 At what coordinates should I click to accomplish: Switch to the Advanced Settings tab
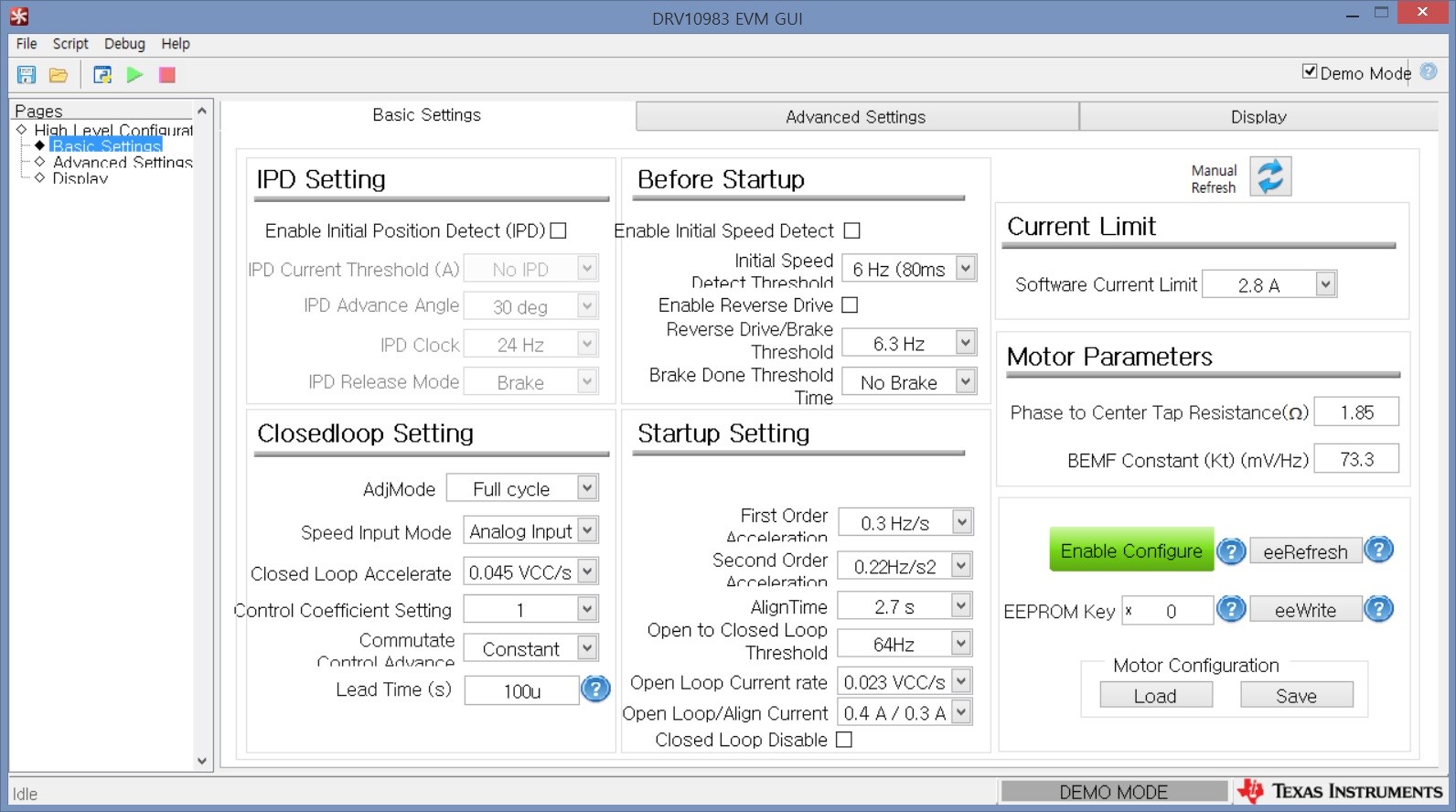[856, 116]
